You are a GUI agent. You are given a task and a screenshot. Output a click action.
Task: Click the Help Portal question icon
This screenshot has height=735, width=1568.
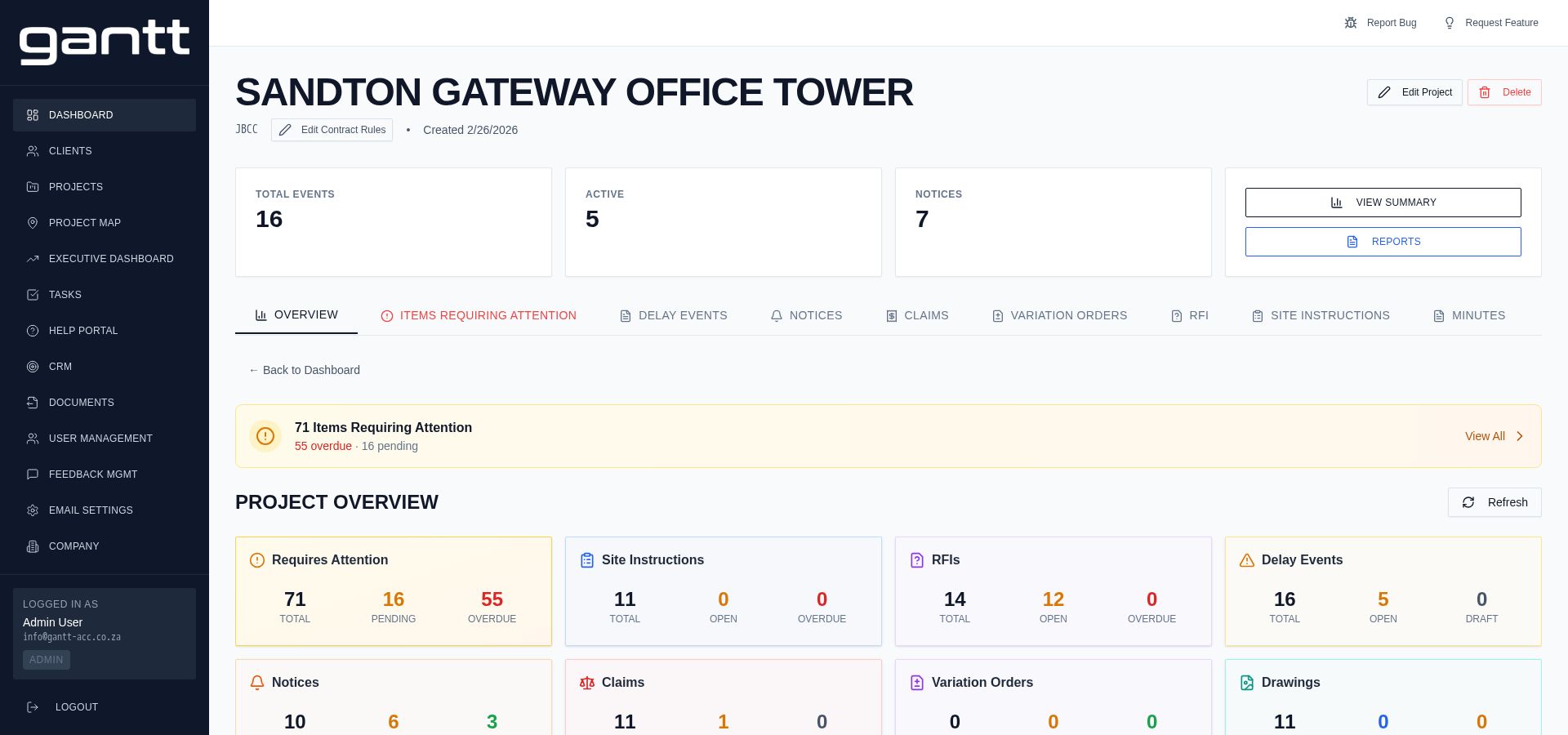[33, 331]
